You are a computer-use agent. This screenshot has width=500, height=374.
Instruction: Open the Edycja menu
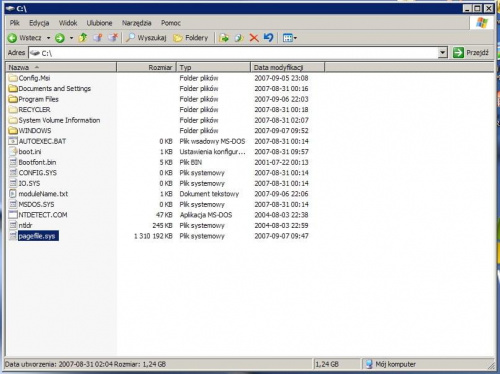39,23
